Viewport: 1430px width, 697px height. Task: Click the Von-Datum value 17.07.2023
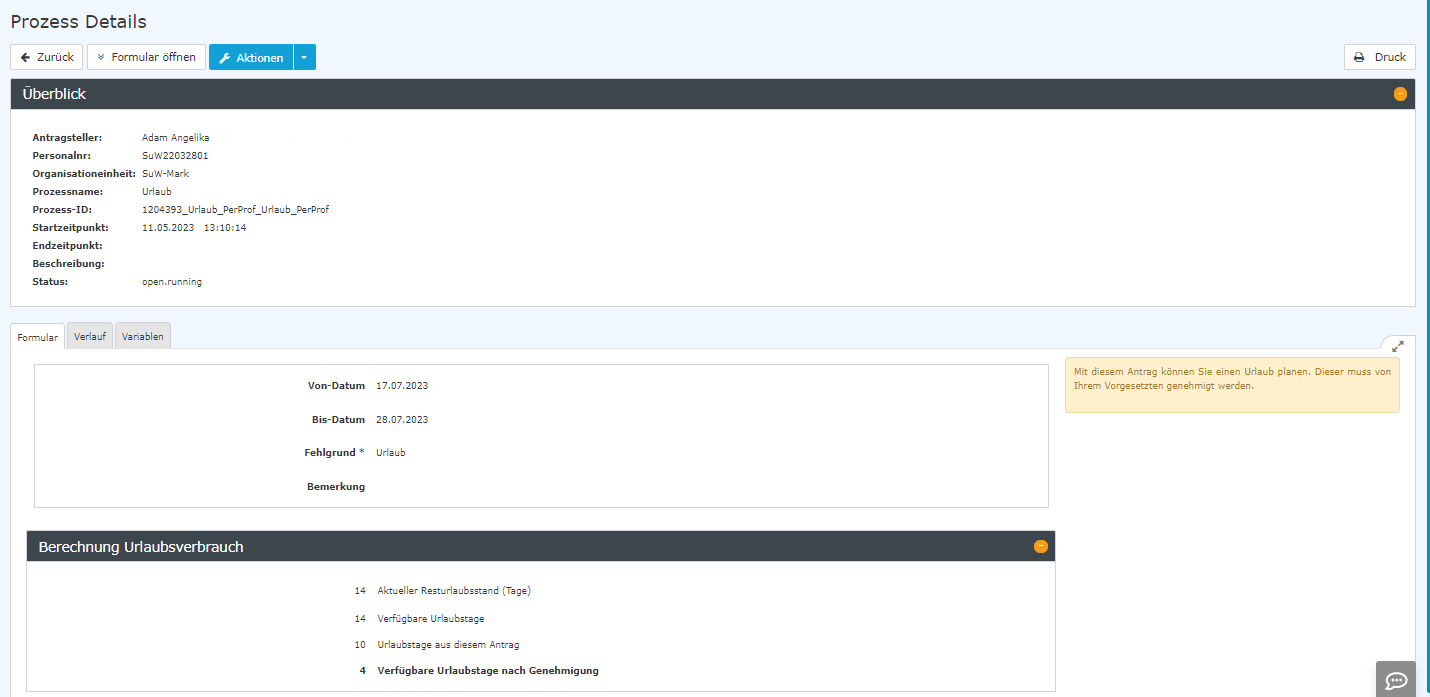coord(402,385)
